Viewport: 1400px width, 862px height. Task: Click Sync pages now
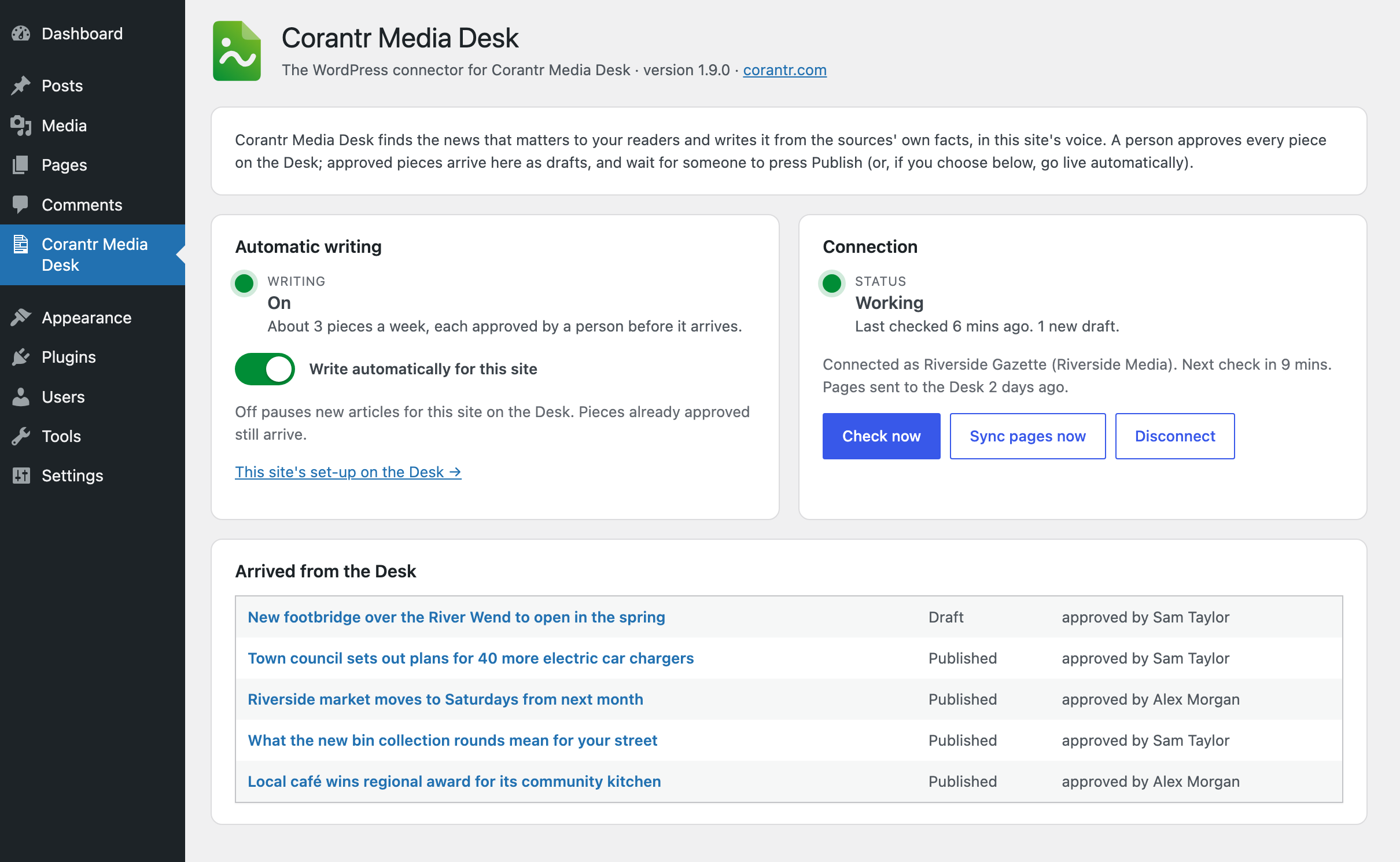click(x=1027, y=436)
